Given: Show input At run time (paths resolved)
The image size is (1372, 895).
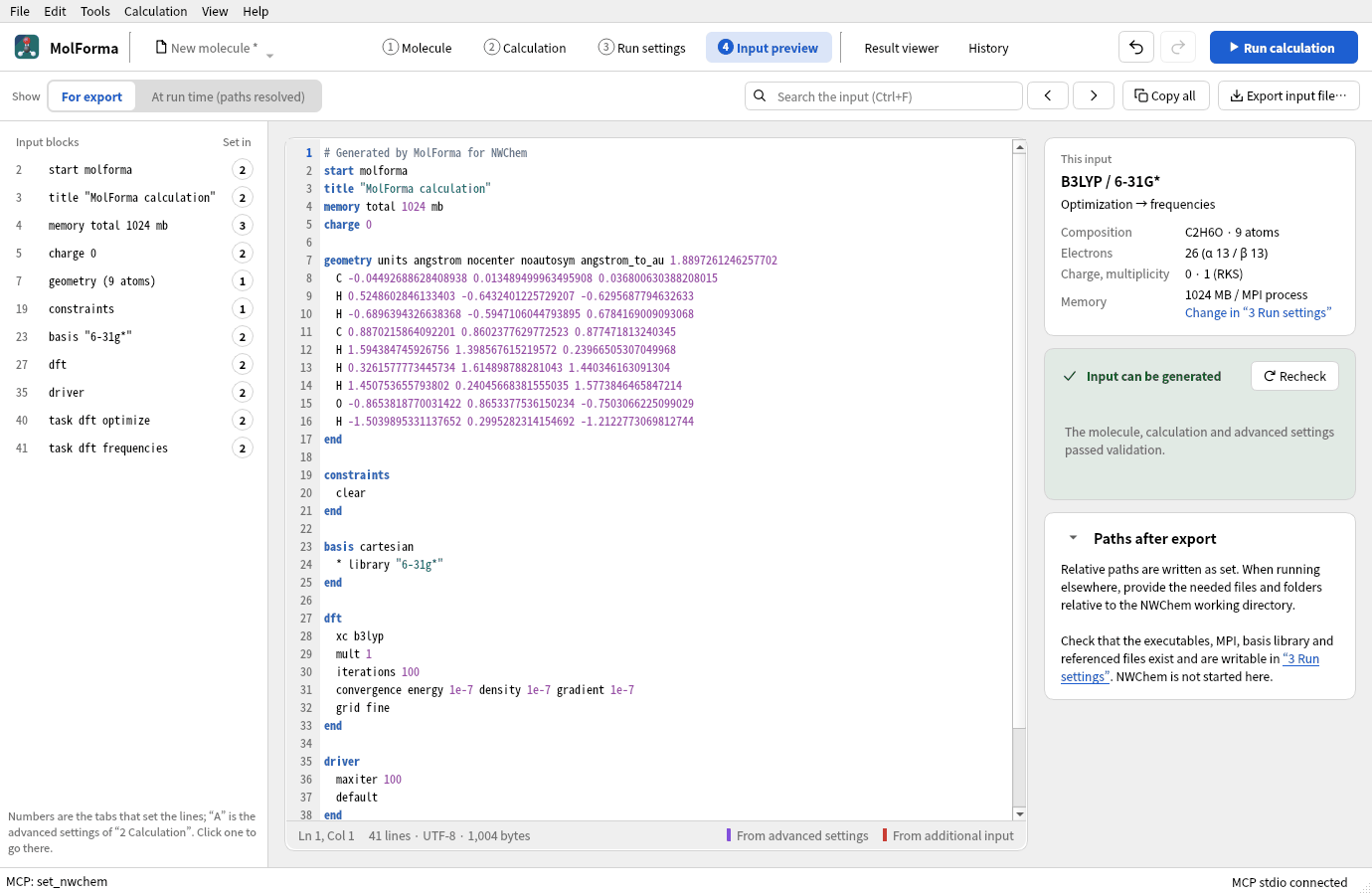Looking at the screenshot, I should pyautogui.click(x=228, y=96).
